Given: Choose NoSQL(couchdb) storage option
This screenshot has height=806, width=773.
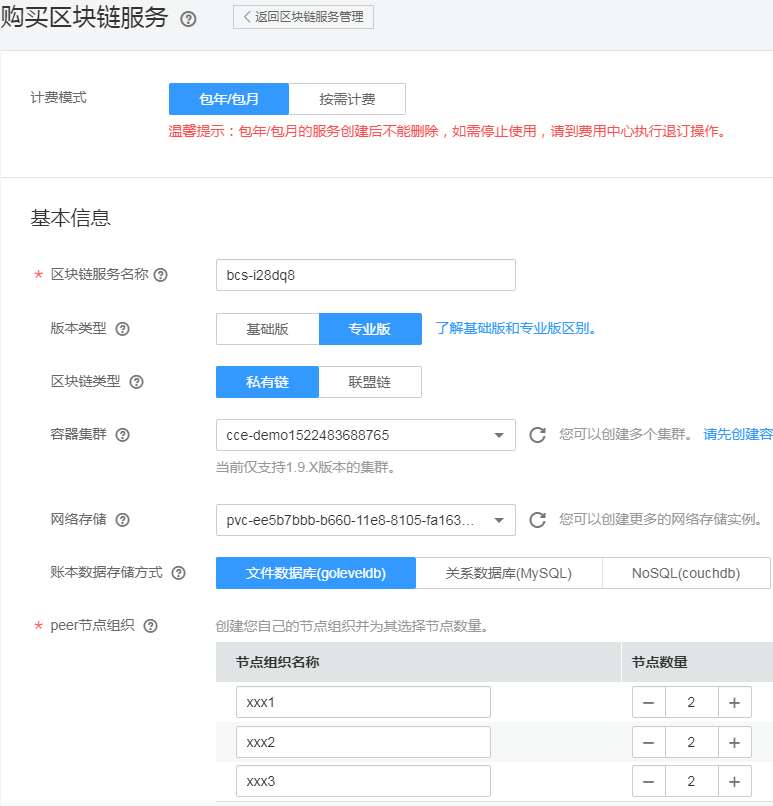Looking at the screenshot, I should pos(686,573).
